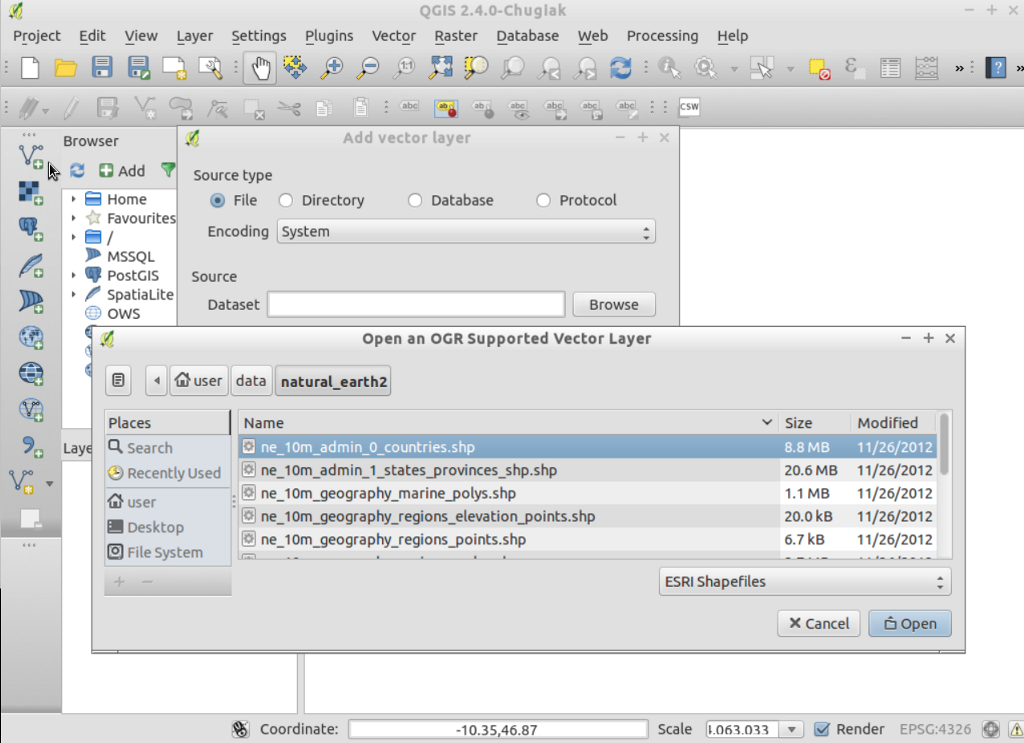Open the Vector menu
The width and height of the screenshot is (1024, 743).
click(x=394, y=36)
